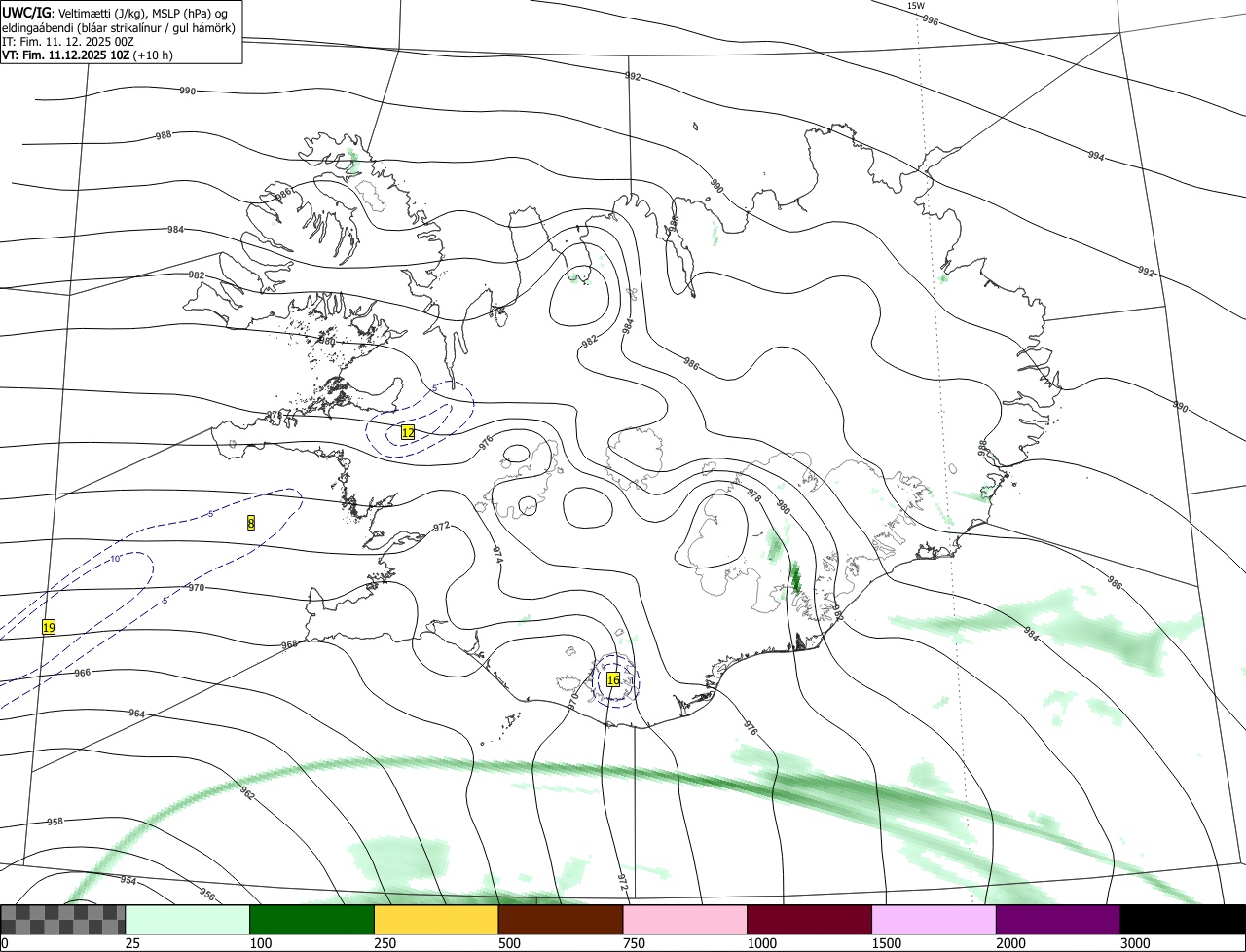
Task: Click the legend tick value 1500
Action: click(x=886, y=943)
